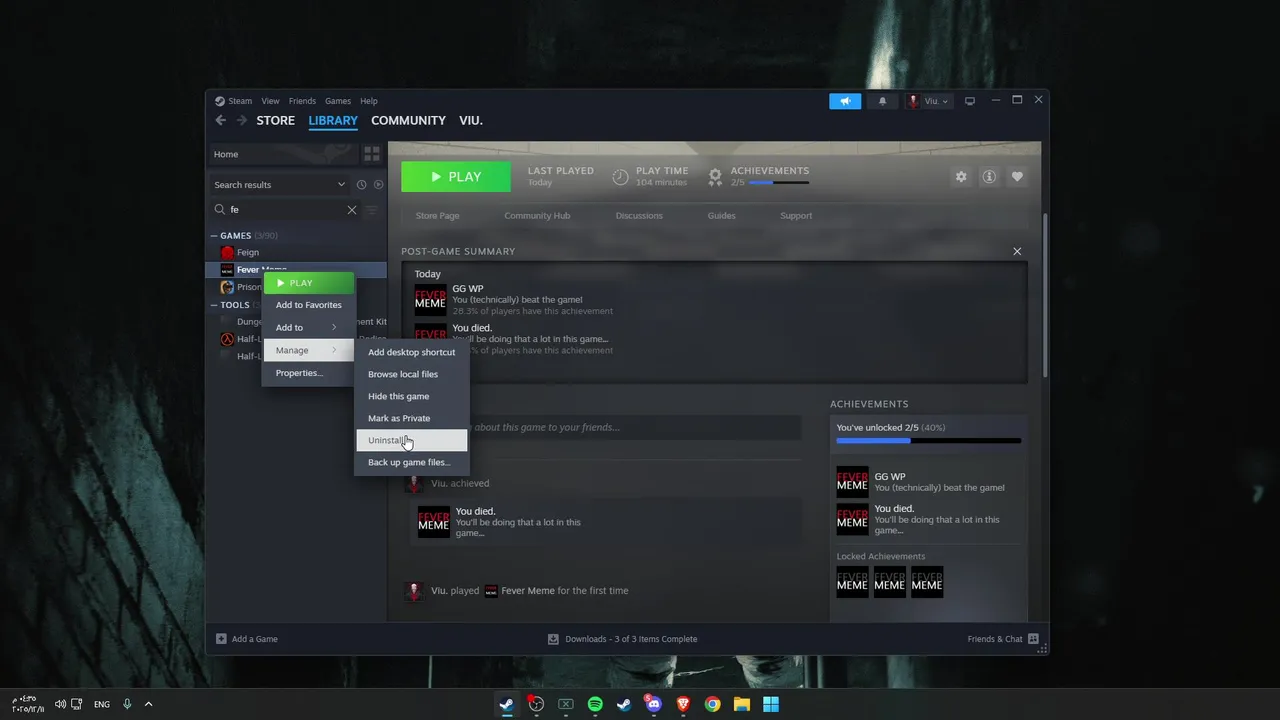Clear the library search text
This screenshot has height=720, width=1280.
352,210
